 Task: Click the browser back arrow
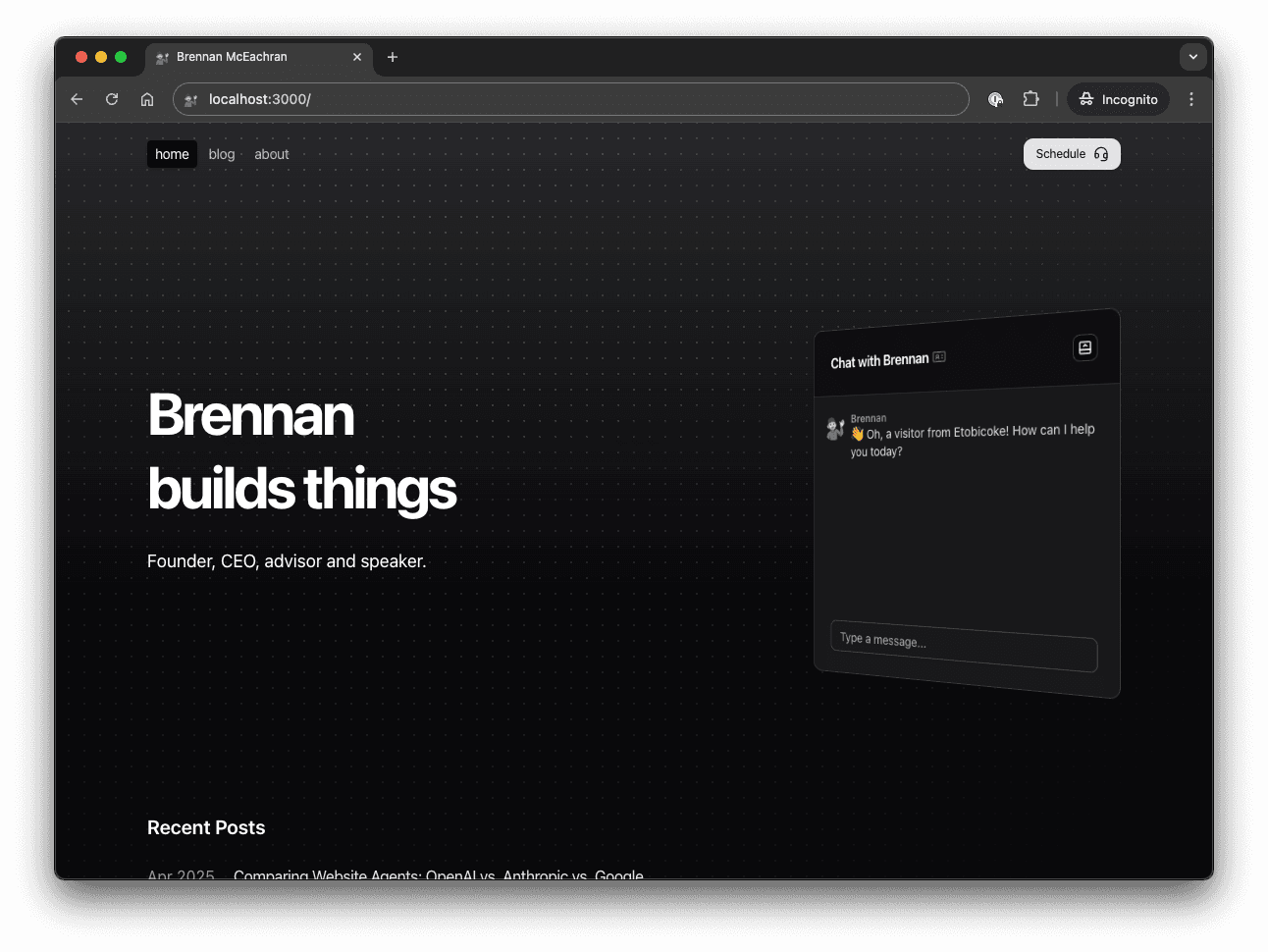click(77, 99)
